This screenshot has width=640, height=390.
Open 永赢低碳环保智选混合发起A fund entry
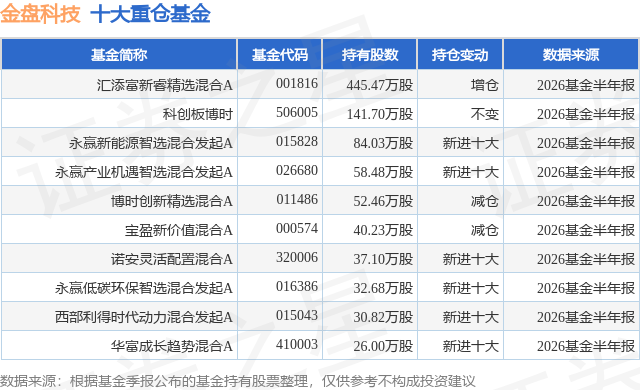pos(144,288)
